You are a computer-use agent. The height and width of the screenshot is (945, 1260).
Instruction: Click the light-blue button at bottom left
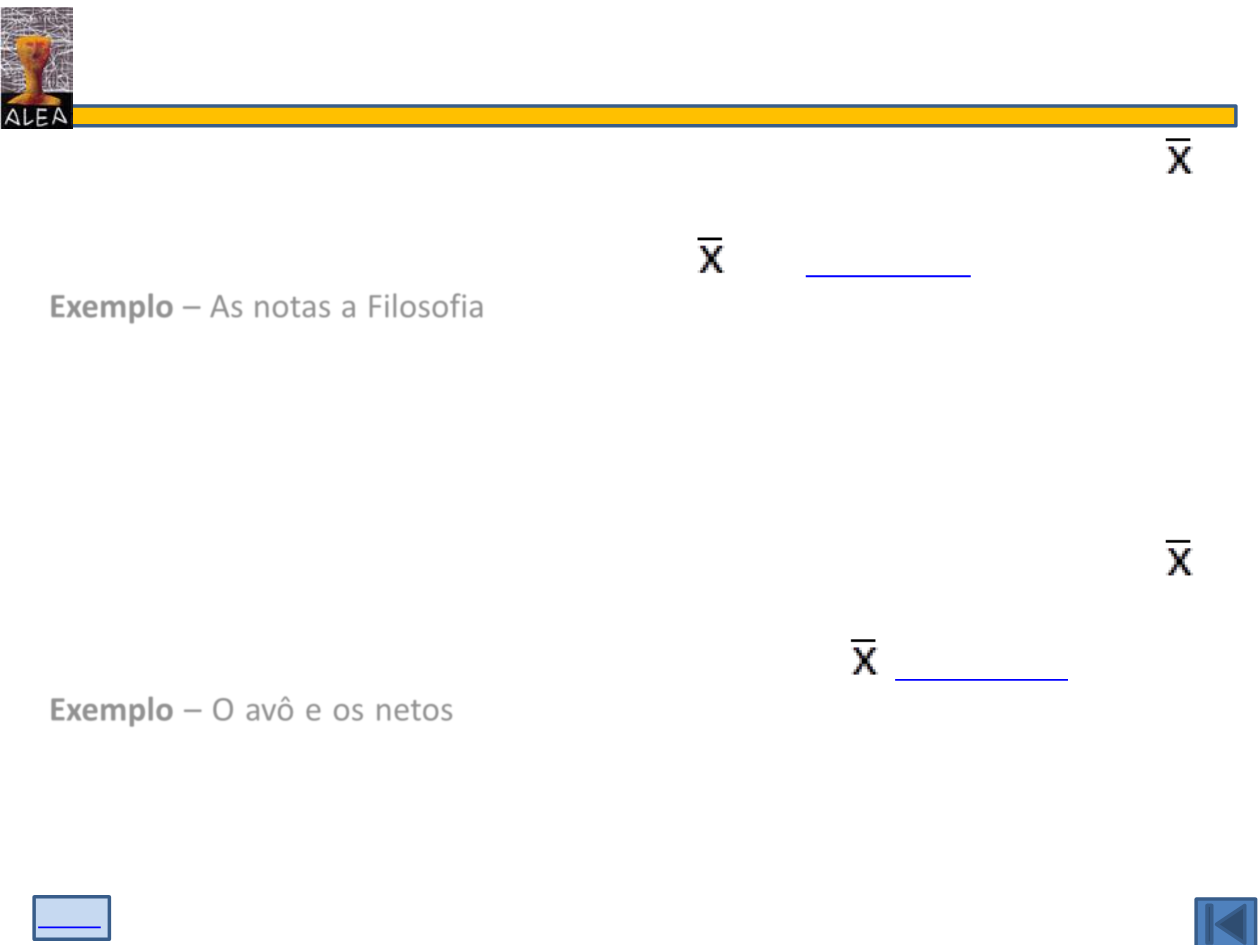[x=72, y=918]
